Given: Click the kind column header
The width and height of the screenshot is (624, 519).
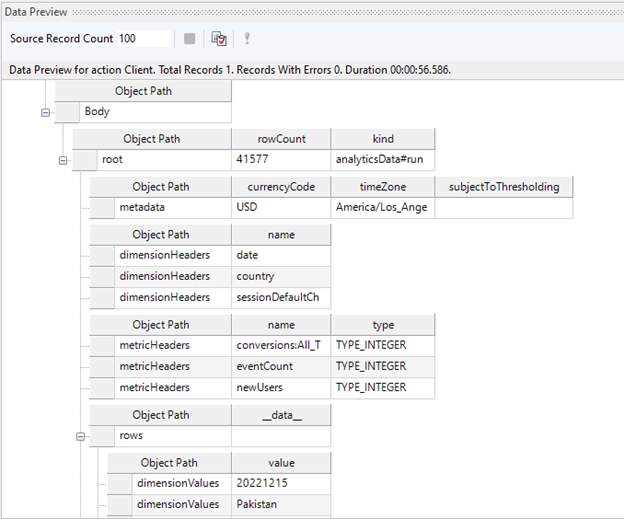Looking at the screenshot, I should tap(382, 139).
